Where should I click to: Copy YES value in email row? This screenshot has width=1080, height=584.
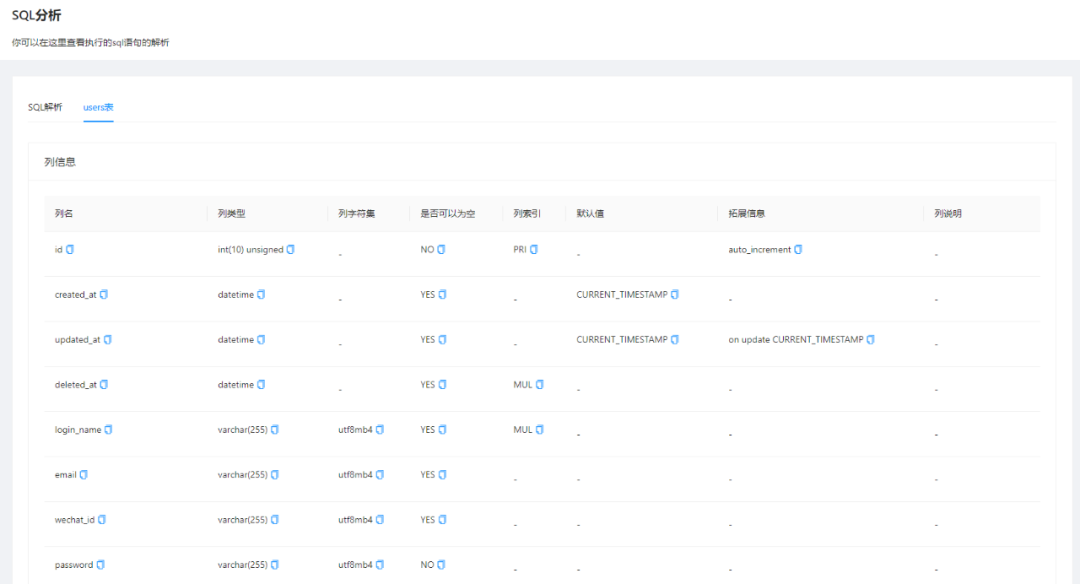tap(442, 474)
